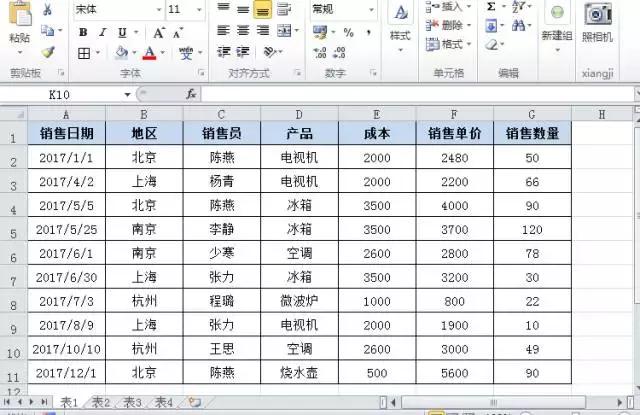Increase decimal places
640x415 pixels.
click(x=320, y=53)
